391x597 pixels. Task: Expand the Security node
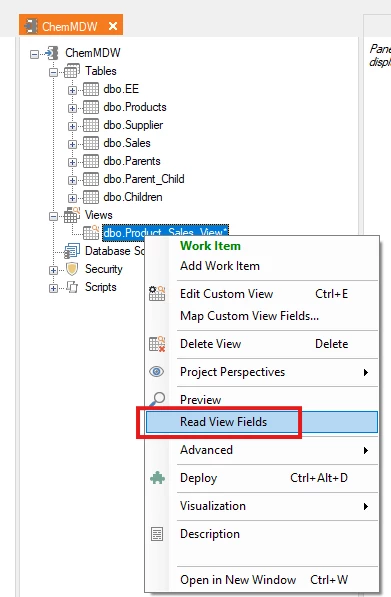(54, 270)
